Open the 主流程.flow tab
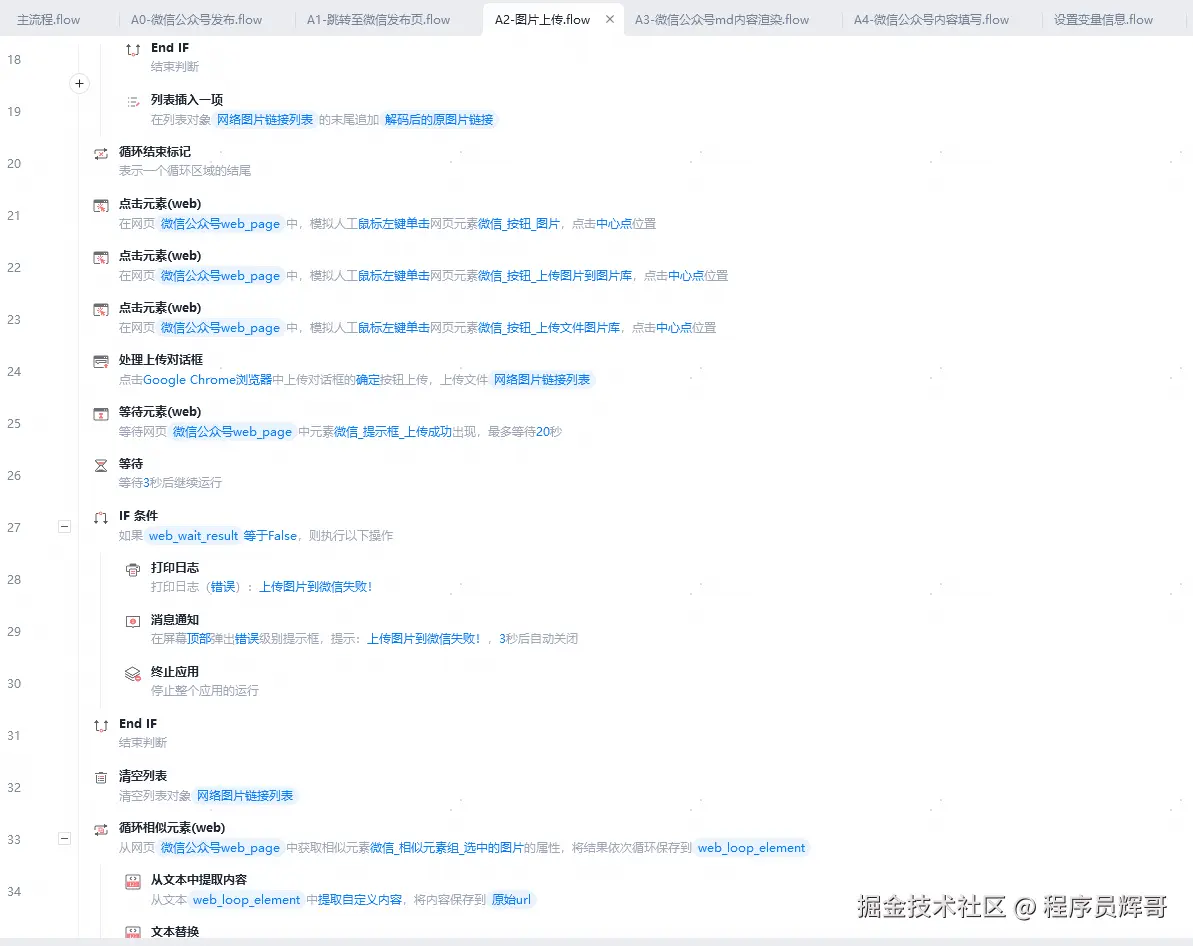Image resolution: width=1193 pixels, height=946 pixels. click(49, 20)
